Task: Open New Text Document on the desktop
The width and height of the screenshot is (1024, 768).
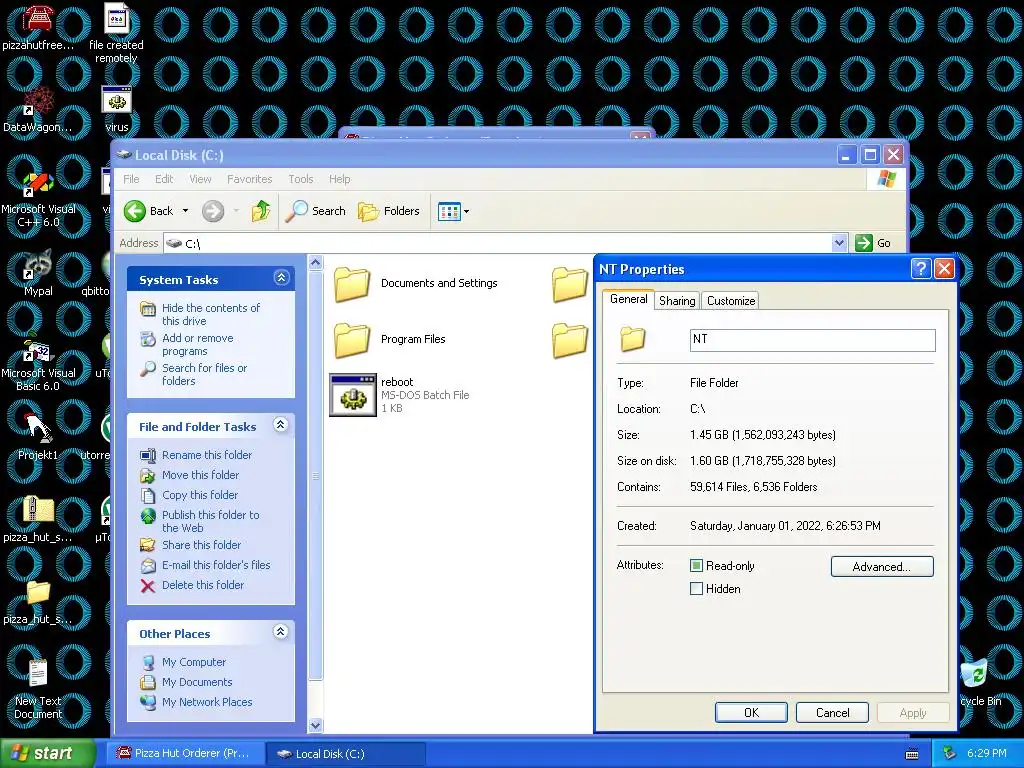Action: (38, 689)
